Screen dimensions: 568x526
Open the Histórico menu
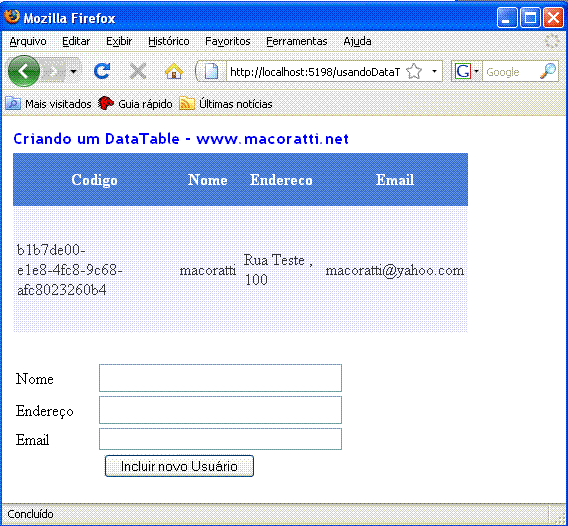tap(169, 41)
